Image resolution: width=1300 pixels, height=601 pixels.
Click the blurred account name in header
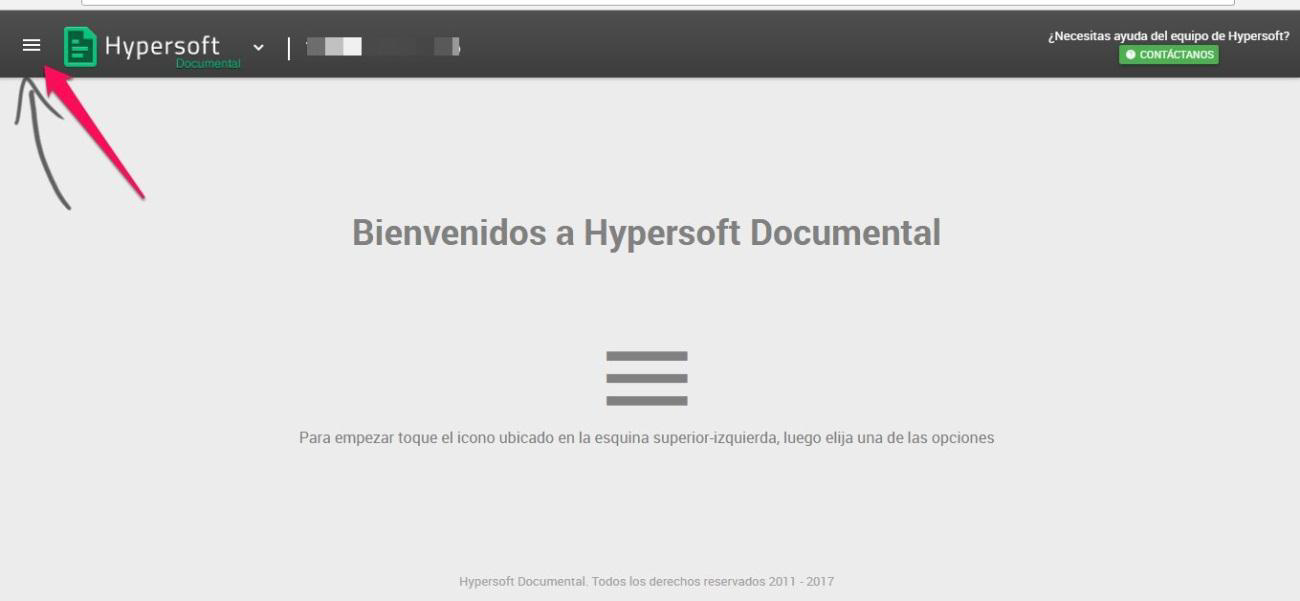(383, 46)
